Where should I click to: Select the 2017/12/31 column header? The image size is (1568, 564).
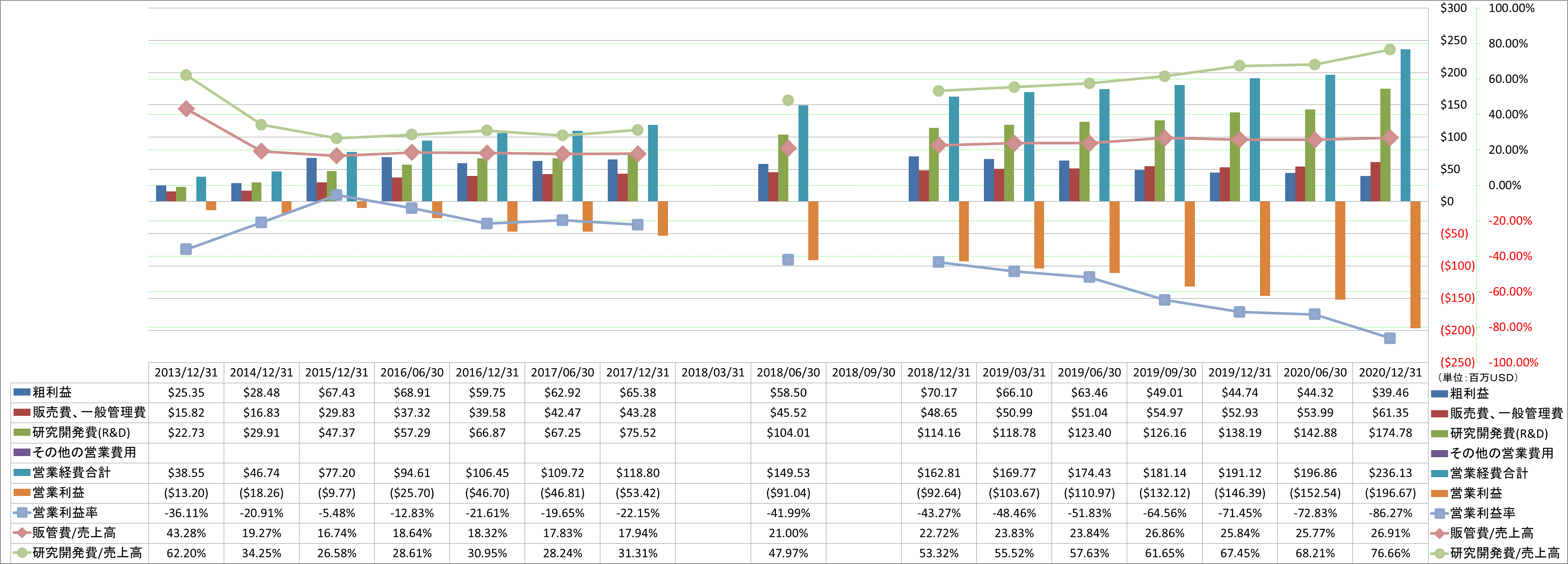click(x=638, y=372)
